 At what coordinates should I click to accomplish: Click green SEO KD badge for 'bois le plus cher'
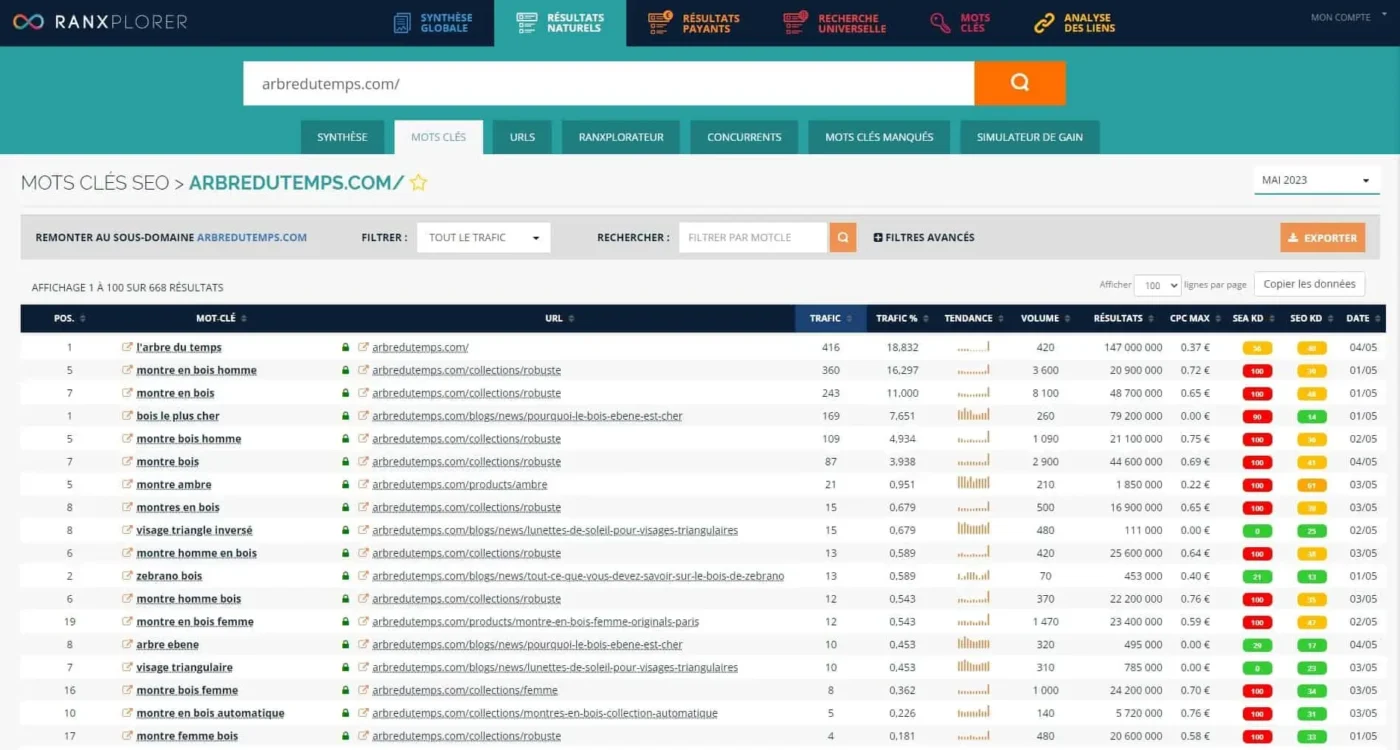pyautogui.click(x=1311, y=416)
